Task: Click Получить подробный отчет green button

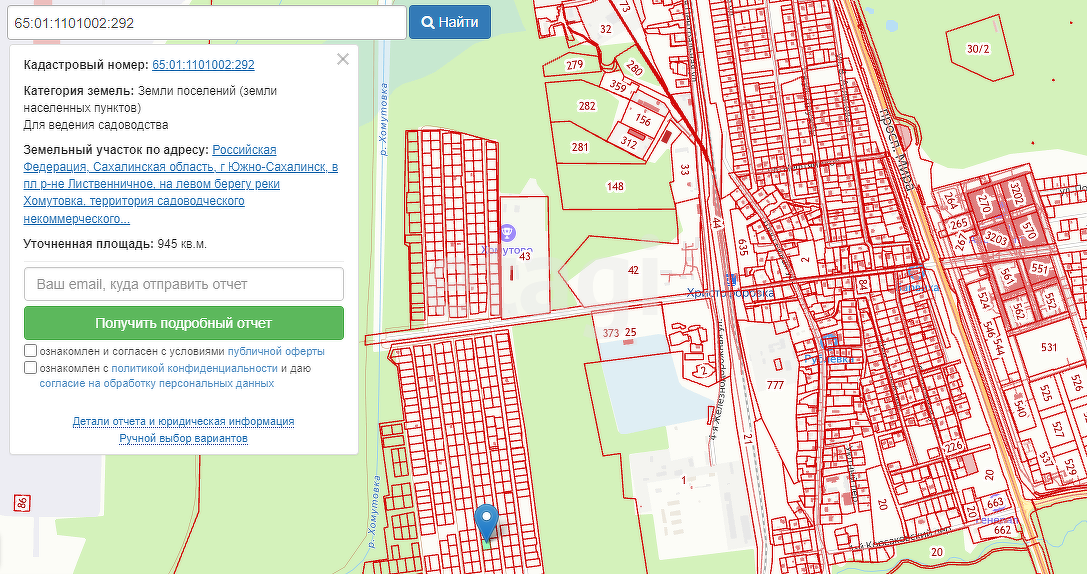Action: click(x=184, y=323)
